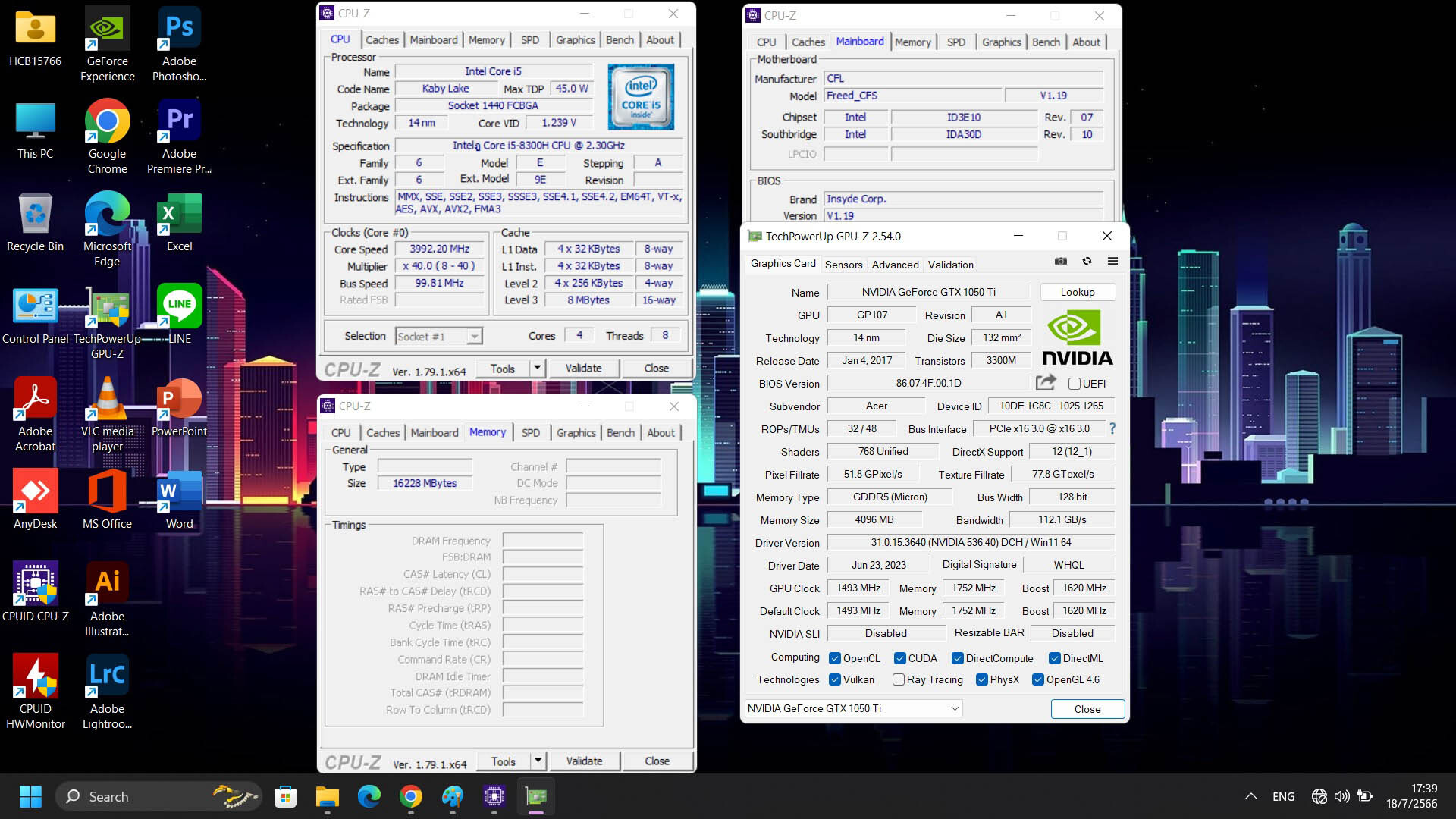This screenshot has width=1456, height=819.
Task: Open VLC media player desktop shortcut
Action: pyautogui.click(x=107, y=414)
